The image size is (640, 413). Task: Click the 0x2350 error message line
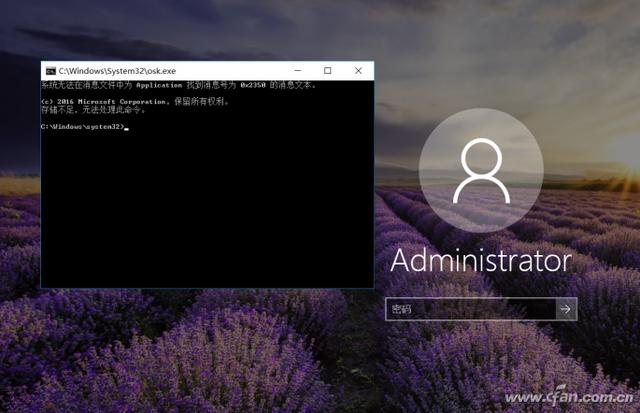(178, 85)
